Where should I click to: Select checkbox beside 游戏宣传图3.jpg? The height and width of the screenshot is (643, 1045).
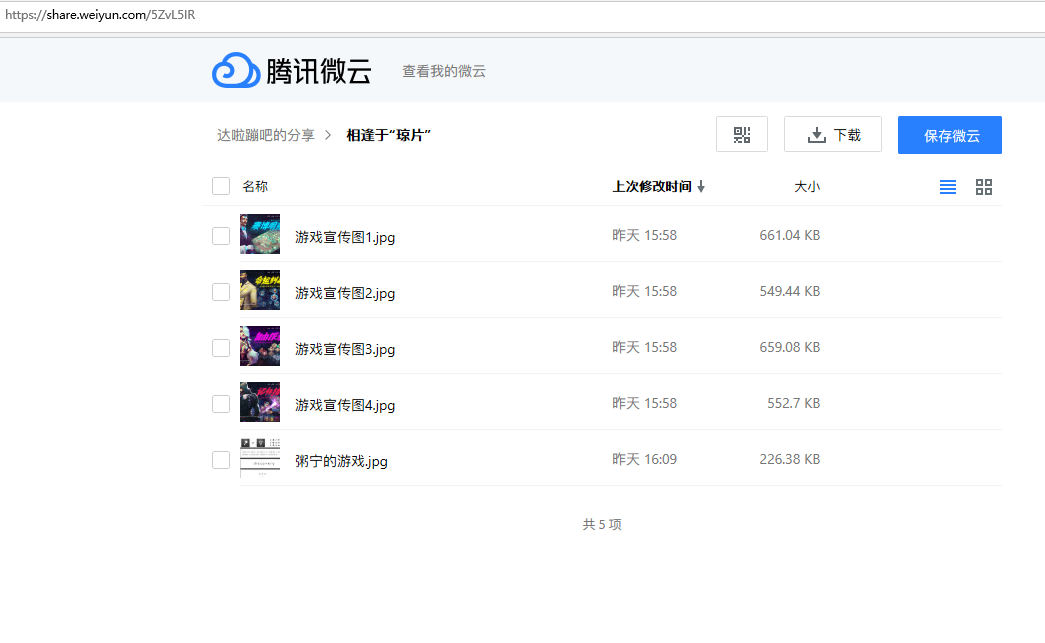tap(221, 348)
